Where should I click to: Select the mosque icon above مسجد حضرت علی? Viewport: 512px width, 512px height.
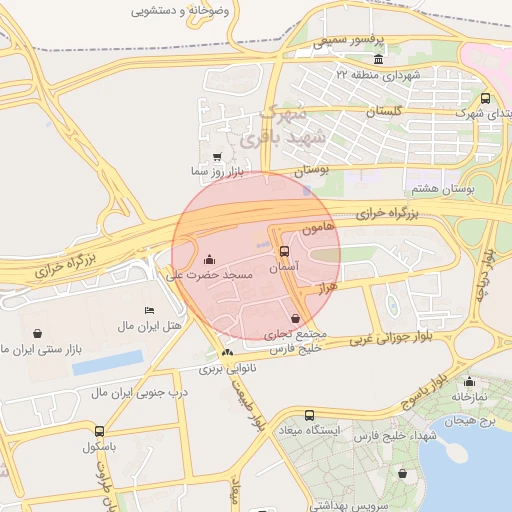coord(209,259)
